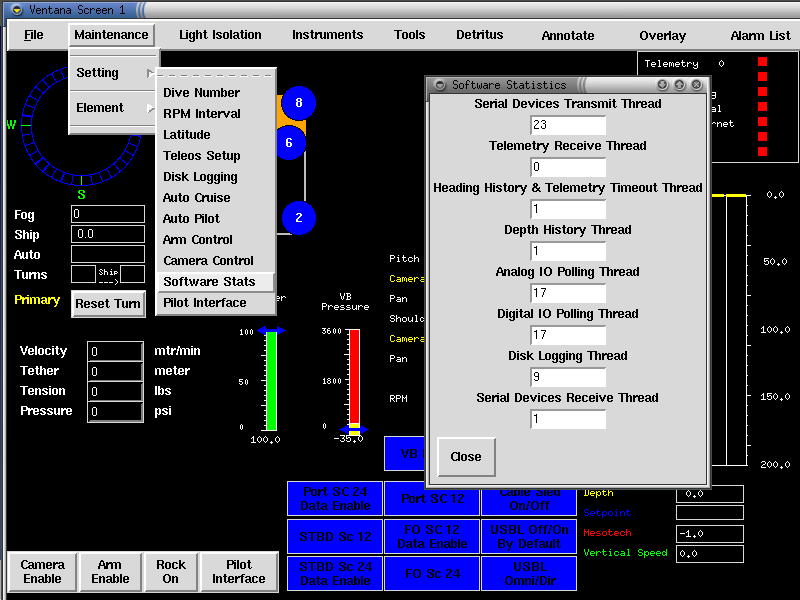
Task: Click the Software Statistics title bar close icon
Action: coord(696,85)
